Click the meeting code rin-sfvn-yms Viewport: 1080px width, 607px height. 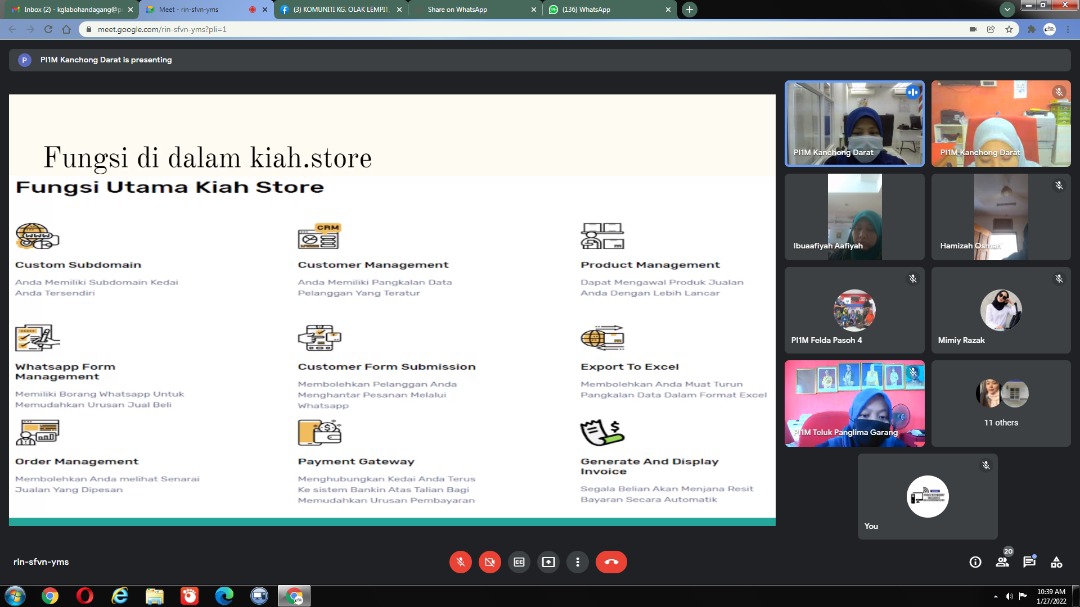tap(41, 562)
